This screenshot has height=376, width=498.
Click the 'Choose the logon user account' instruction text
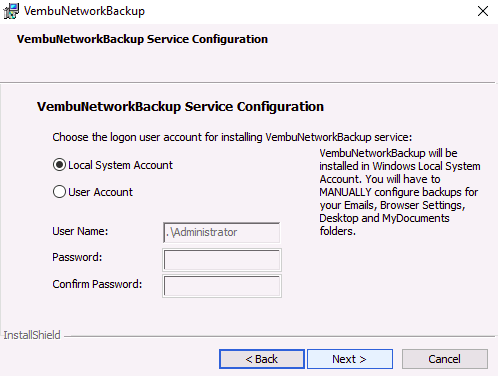[x=232, y=137]
